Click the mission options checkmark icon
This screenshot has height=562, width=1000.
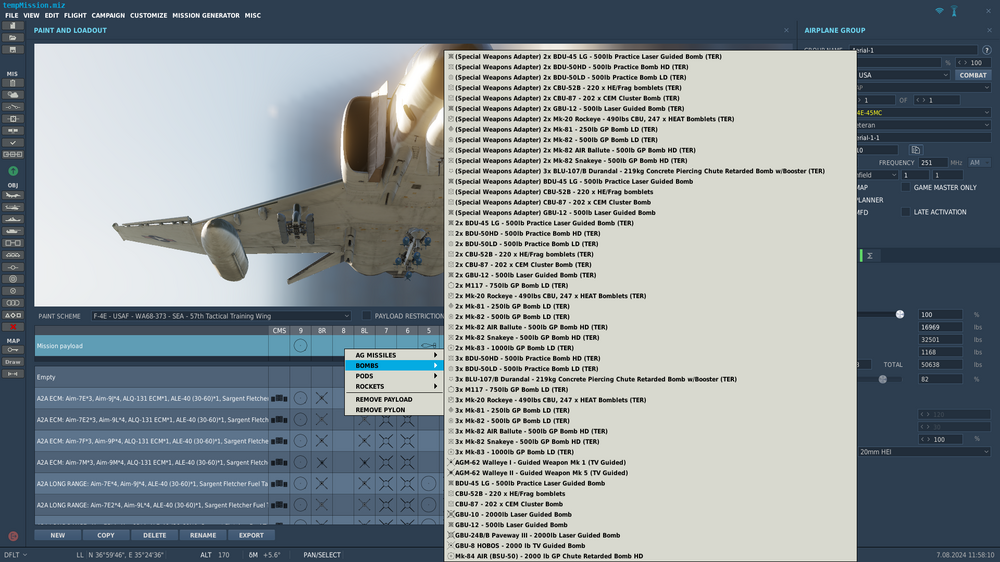click(13, 143)
